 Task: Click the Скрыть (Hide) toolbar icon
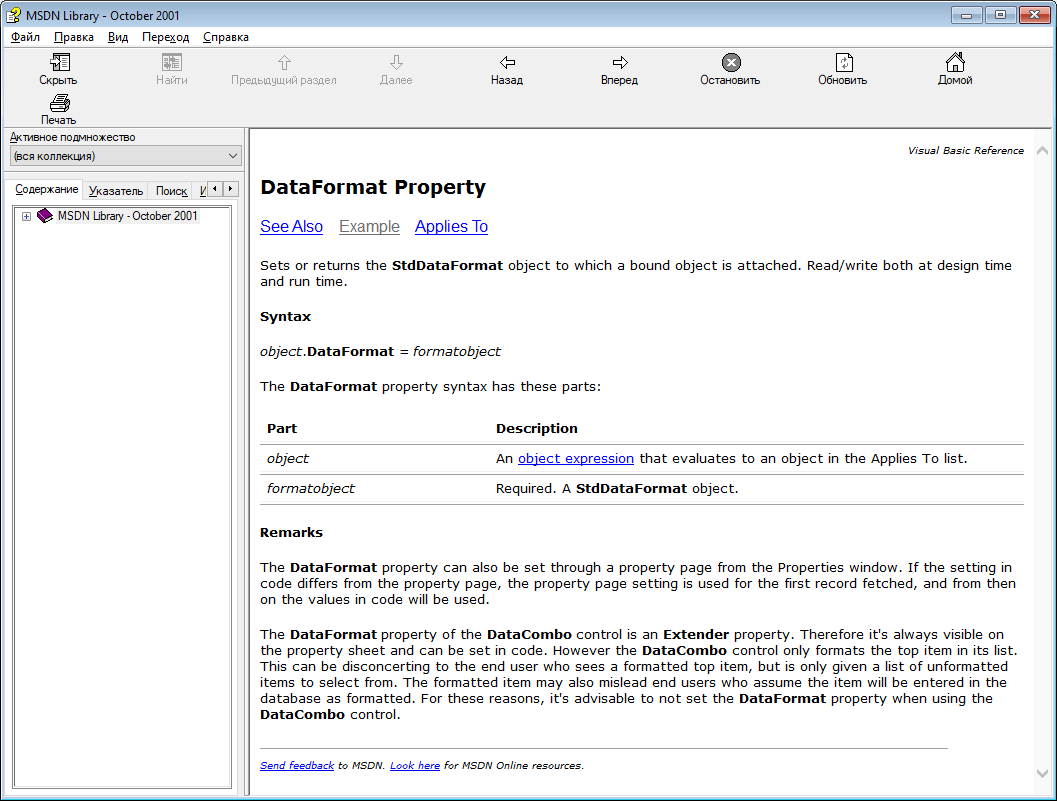pyautogui.click(x=59, y=63)
